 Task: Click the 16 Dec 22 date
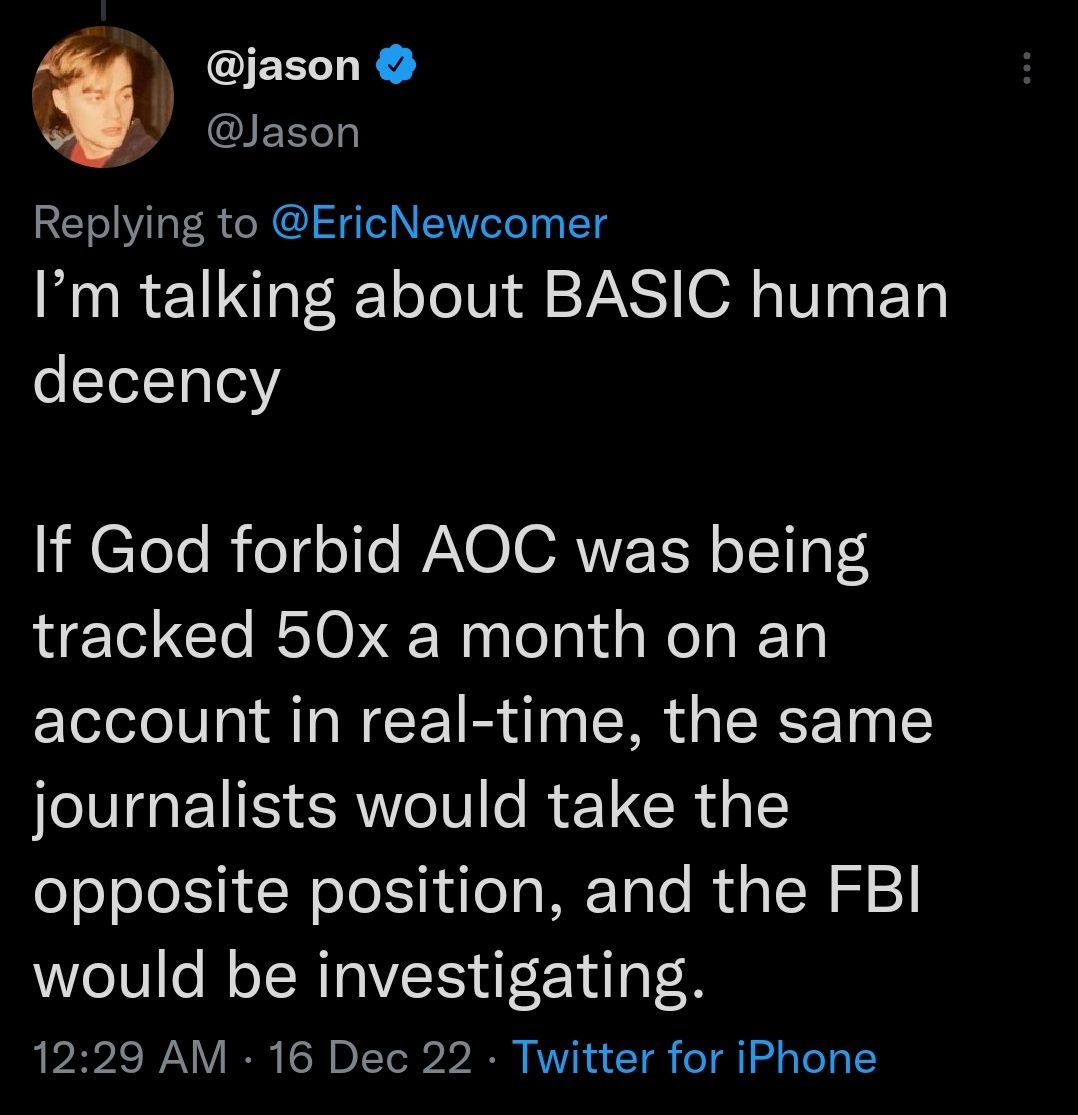370,1057
